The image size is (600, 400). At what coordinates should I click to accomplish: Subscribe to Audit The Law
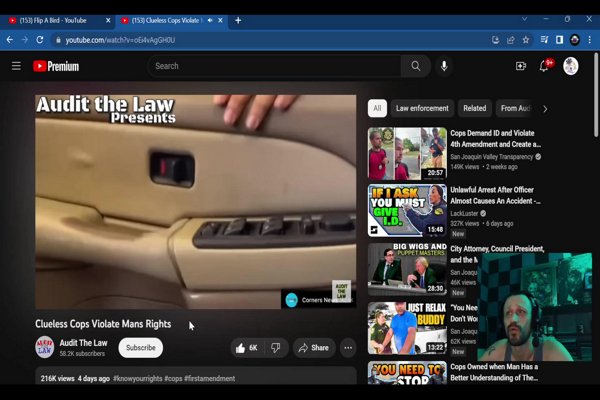(x=141, y=348)
